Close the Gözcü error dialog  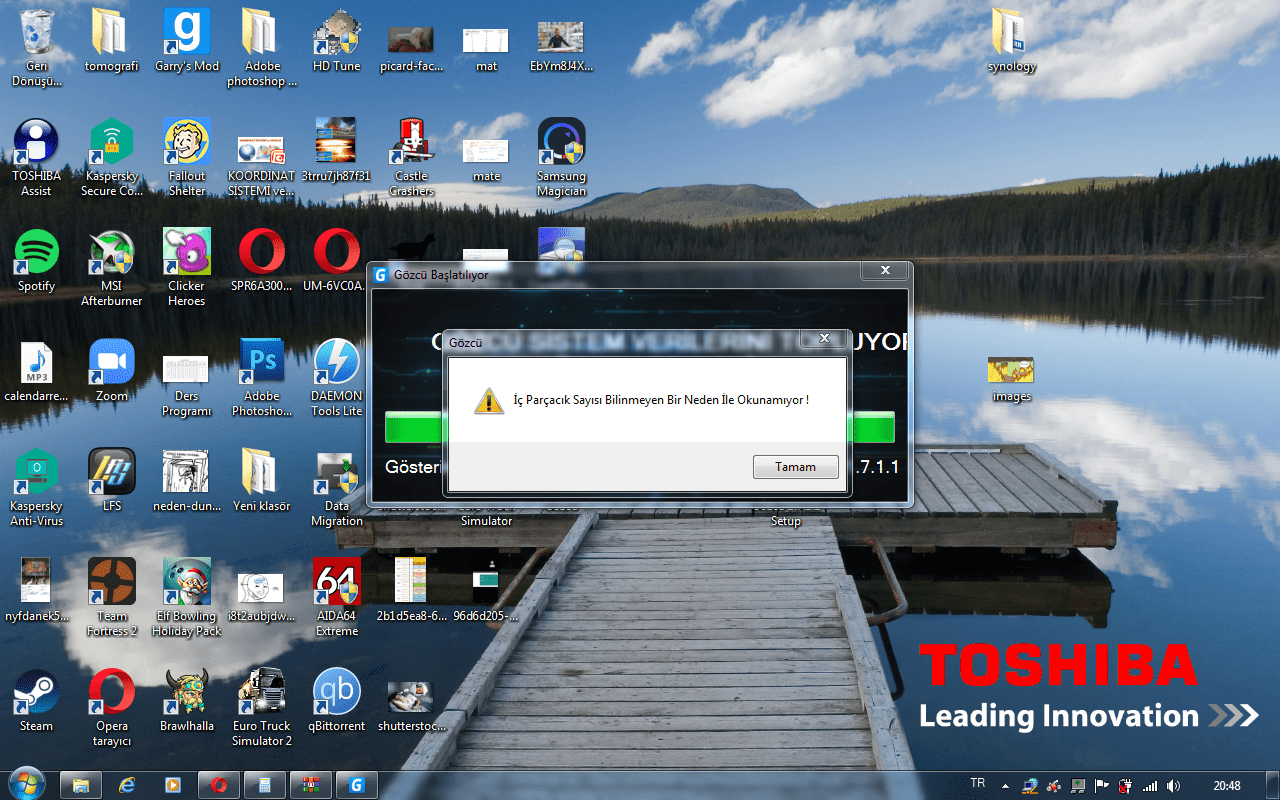click(x=823, y=339)
